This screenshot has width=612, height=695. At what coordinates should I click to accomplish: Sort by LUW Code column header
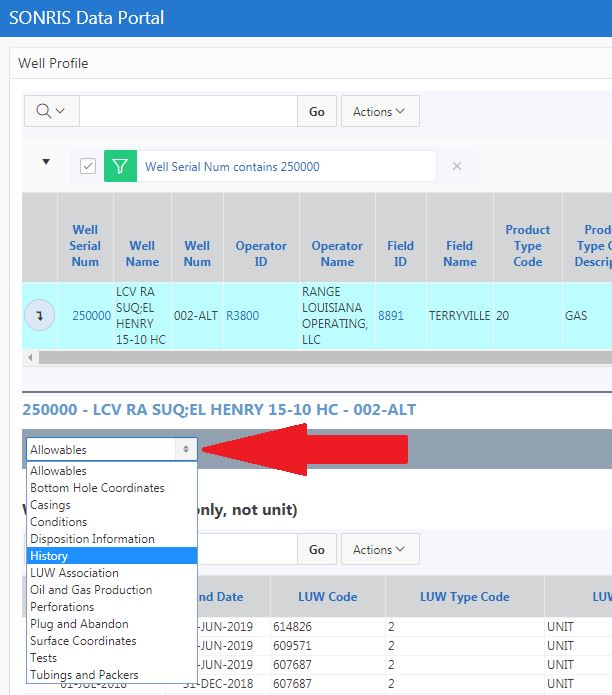click(x=328, y=597)
